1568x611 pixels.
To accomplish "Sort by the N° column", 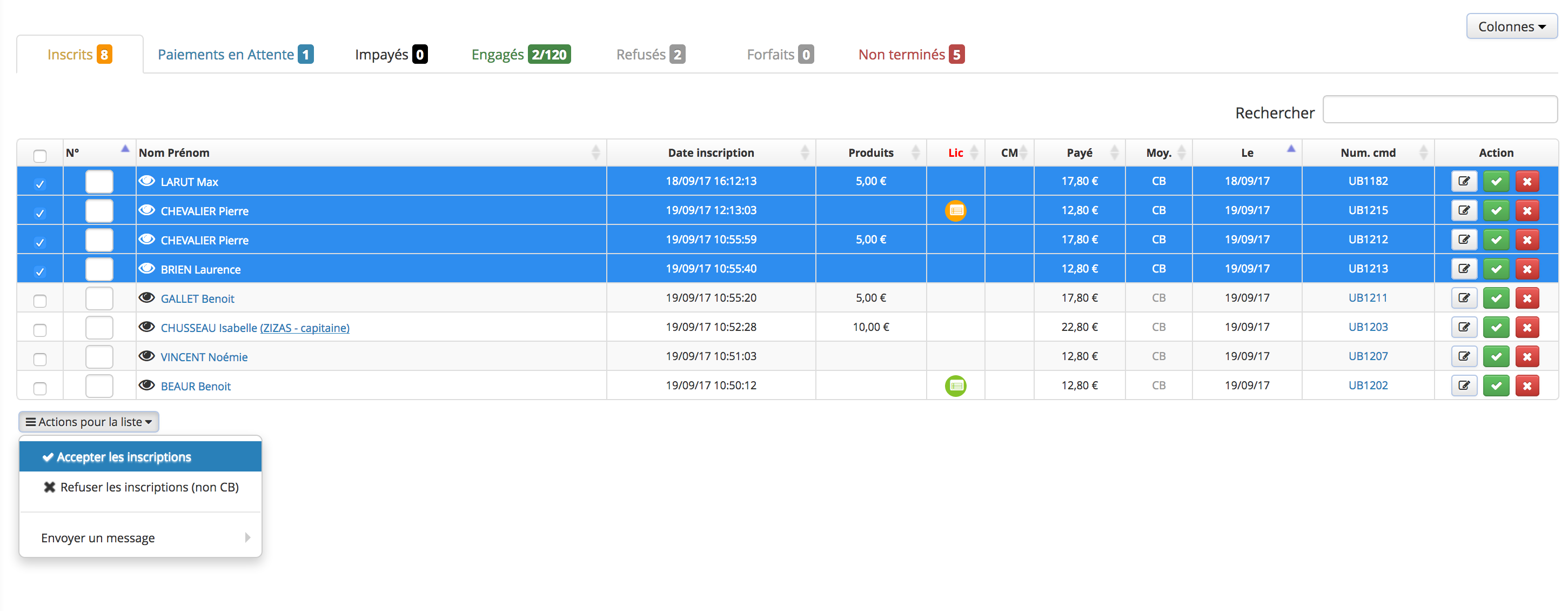I will (x=99, y=152).
